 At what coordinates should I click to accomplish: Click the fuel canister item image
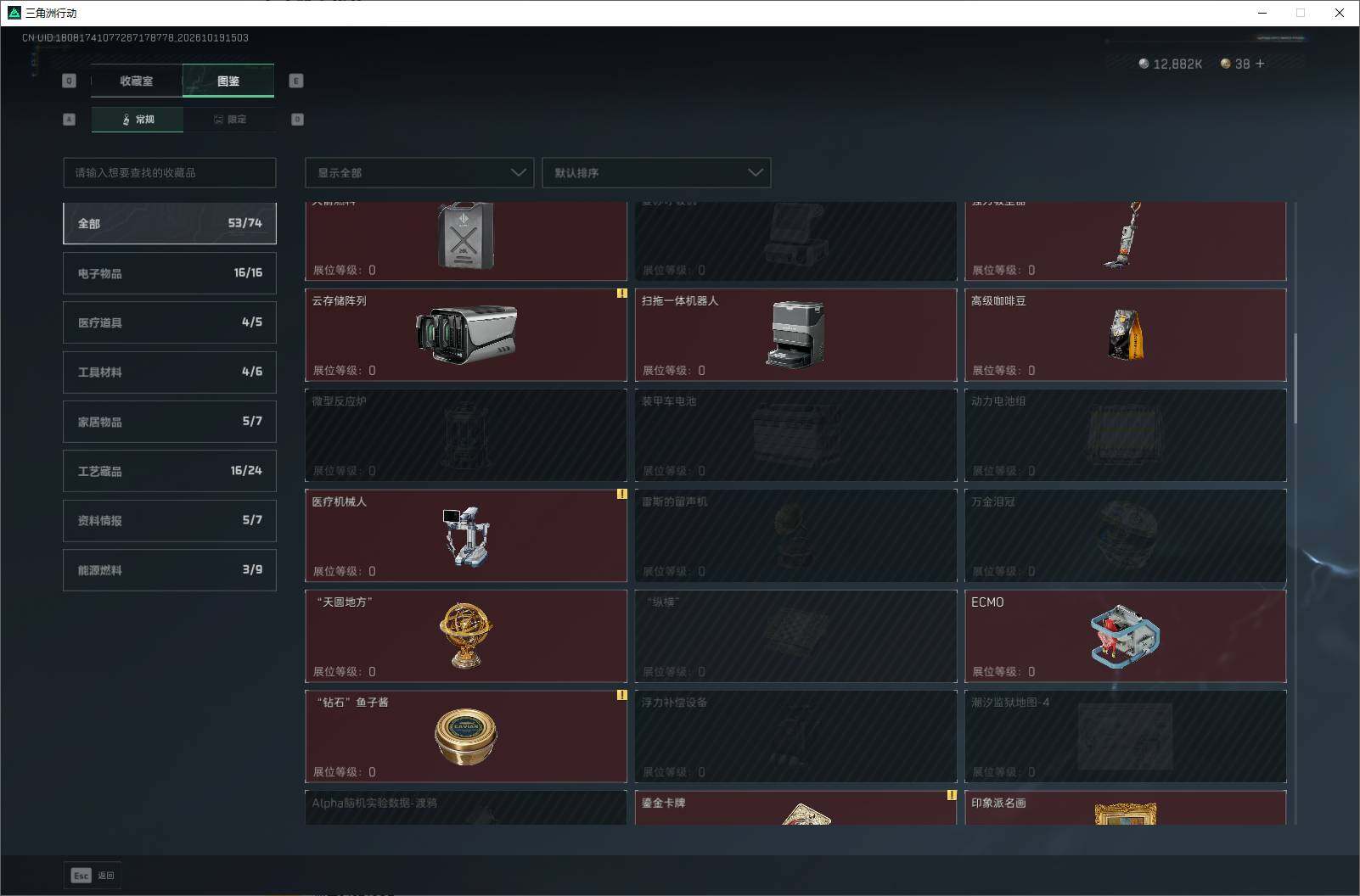click(466, 236)
